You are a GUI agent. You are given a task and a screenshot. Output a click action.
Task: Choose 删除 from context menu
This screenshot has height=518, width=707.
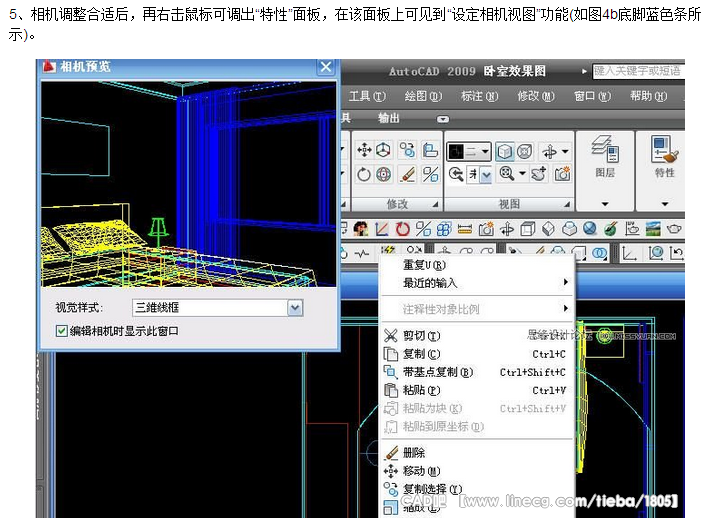point(477,453)
